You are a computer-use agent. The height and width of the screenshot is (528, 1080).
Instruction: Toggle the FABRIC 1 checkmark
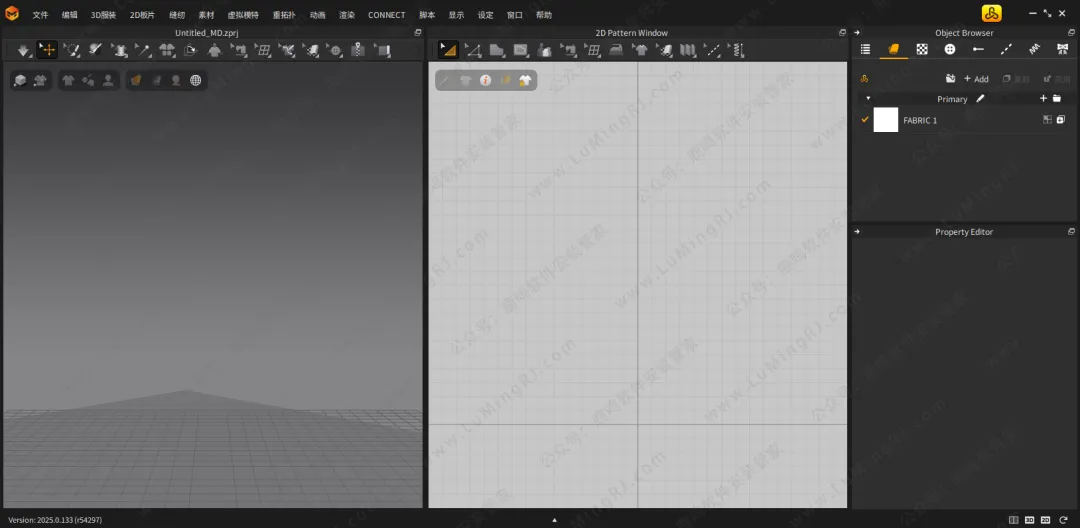tap(865, 120)
